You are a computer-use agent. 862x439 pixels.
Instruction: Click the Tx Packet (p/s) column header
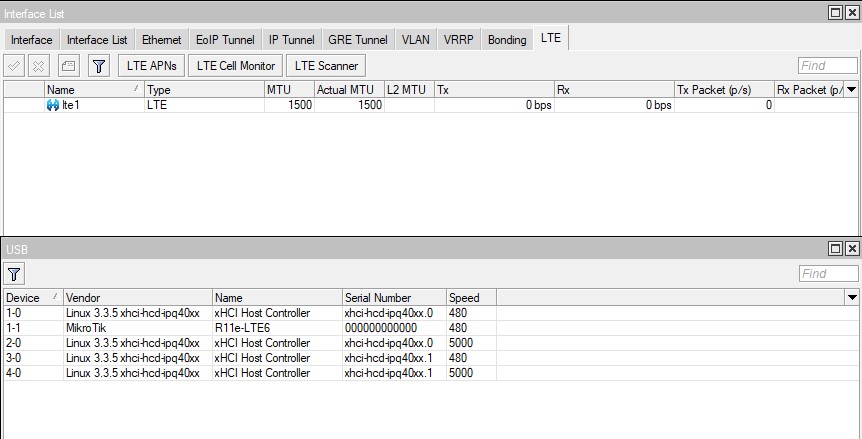click(724, 90)
